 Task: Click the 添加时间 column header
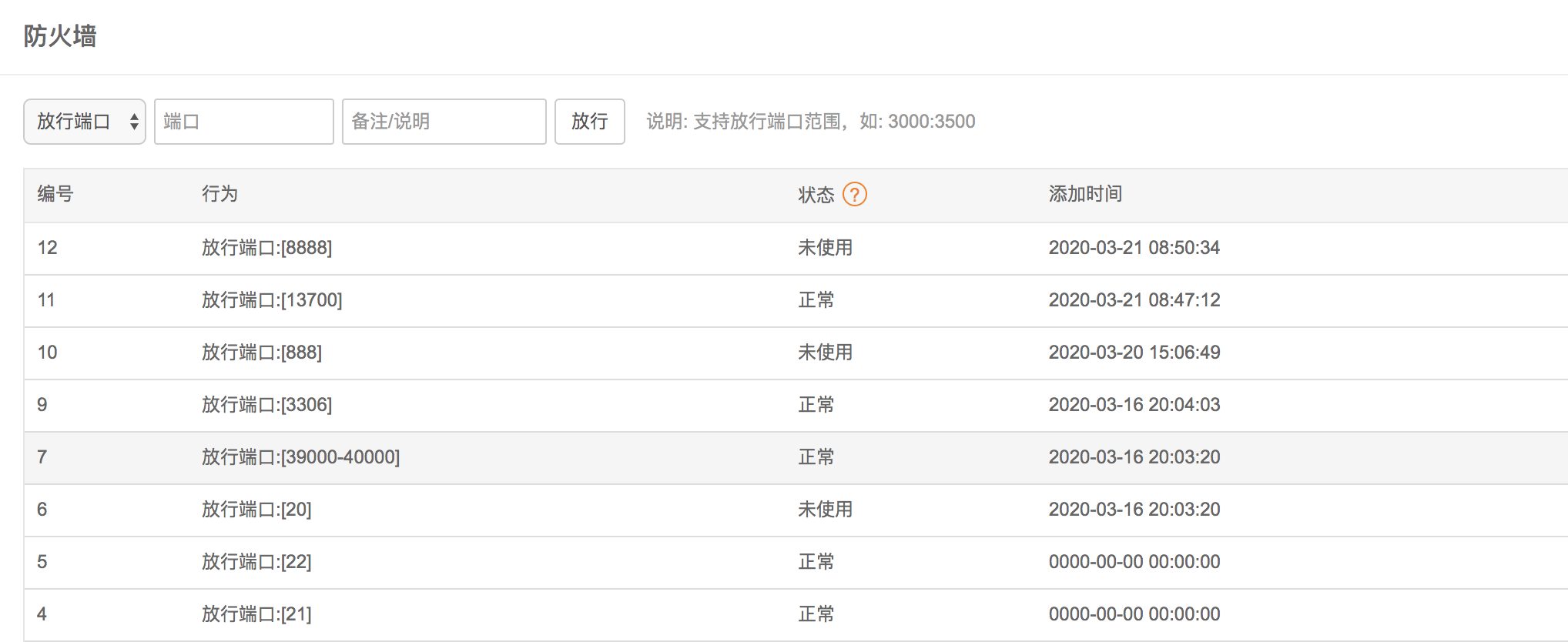(1085, 194)
